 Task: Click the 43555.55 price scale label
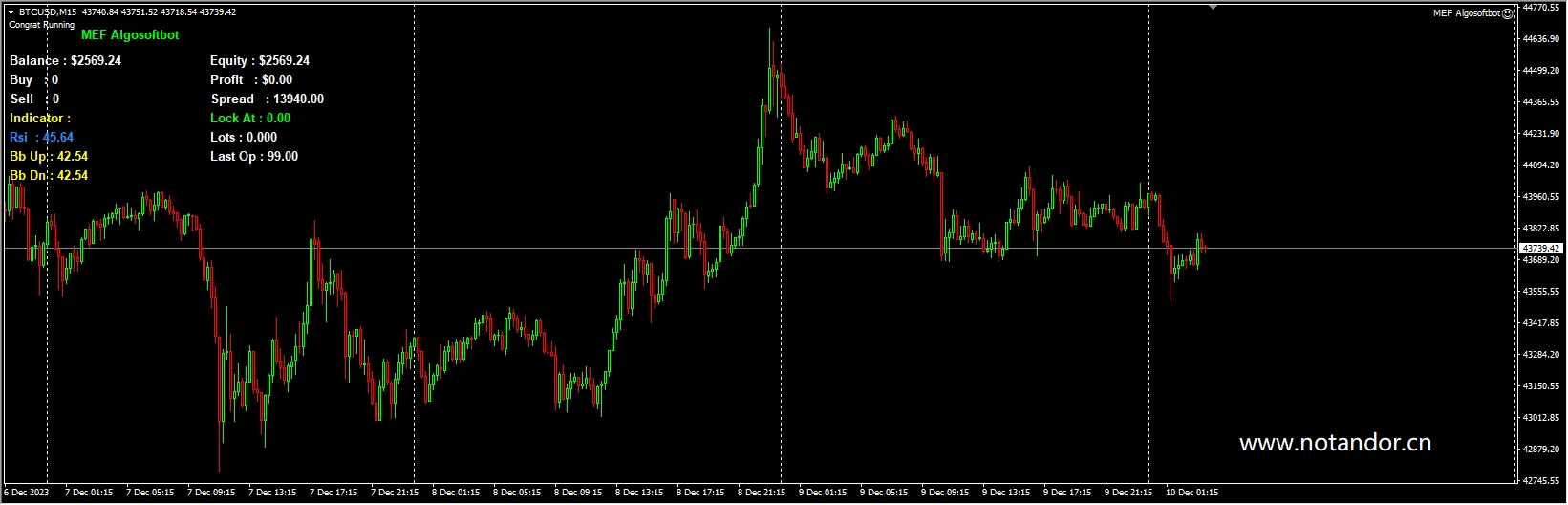click(x=1541, y=292)
